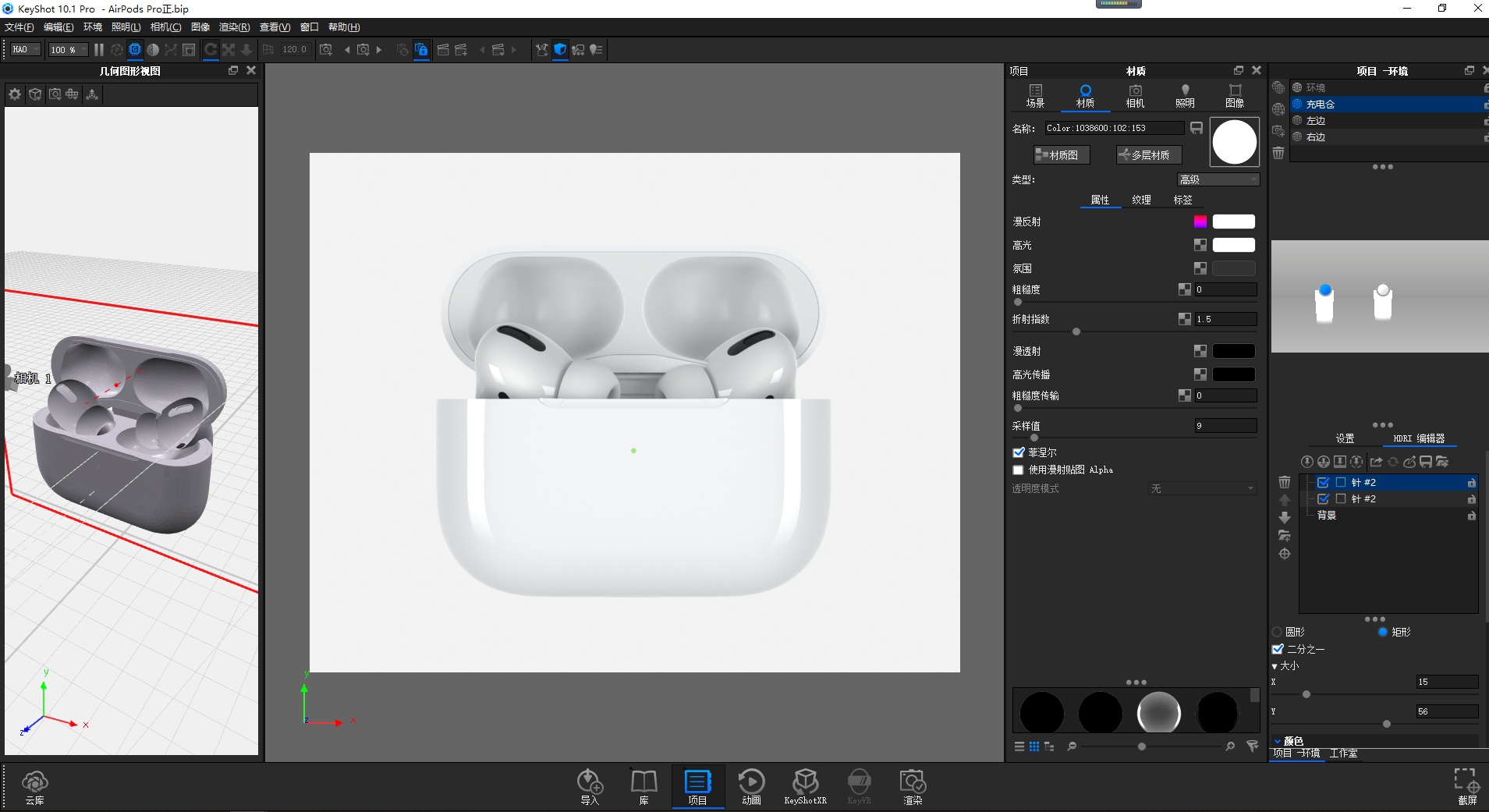Open the Cloud Library (云库)
The width and height of the screenshot is (1489, 812).
pos(34,787)
